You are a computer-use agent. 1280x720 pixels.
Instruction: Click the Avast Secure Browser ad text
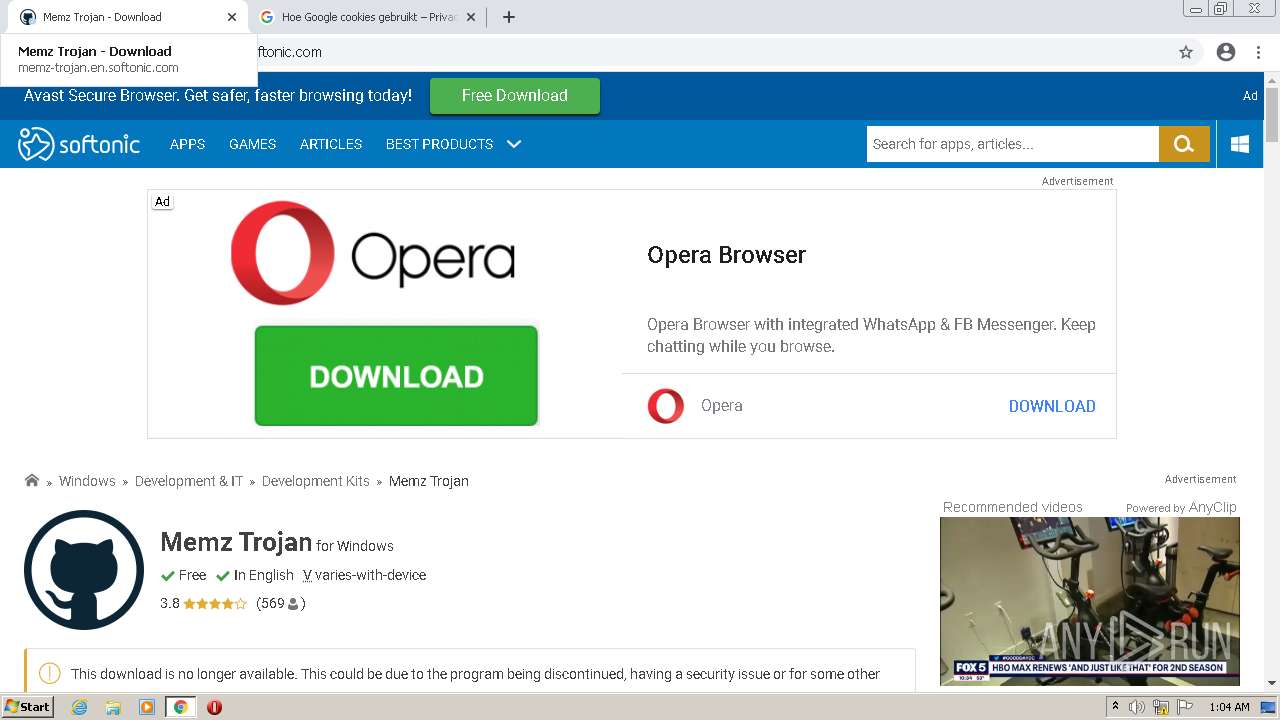(x=218, y=96)
